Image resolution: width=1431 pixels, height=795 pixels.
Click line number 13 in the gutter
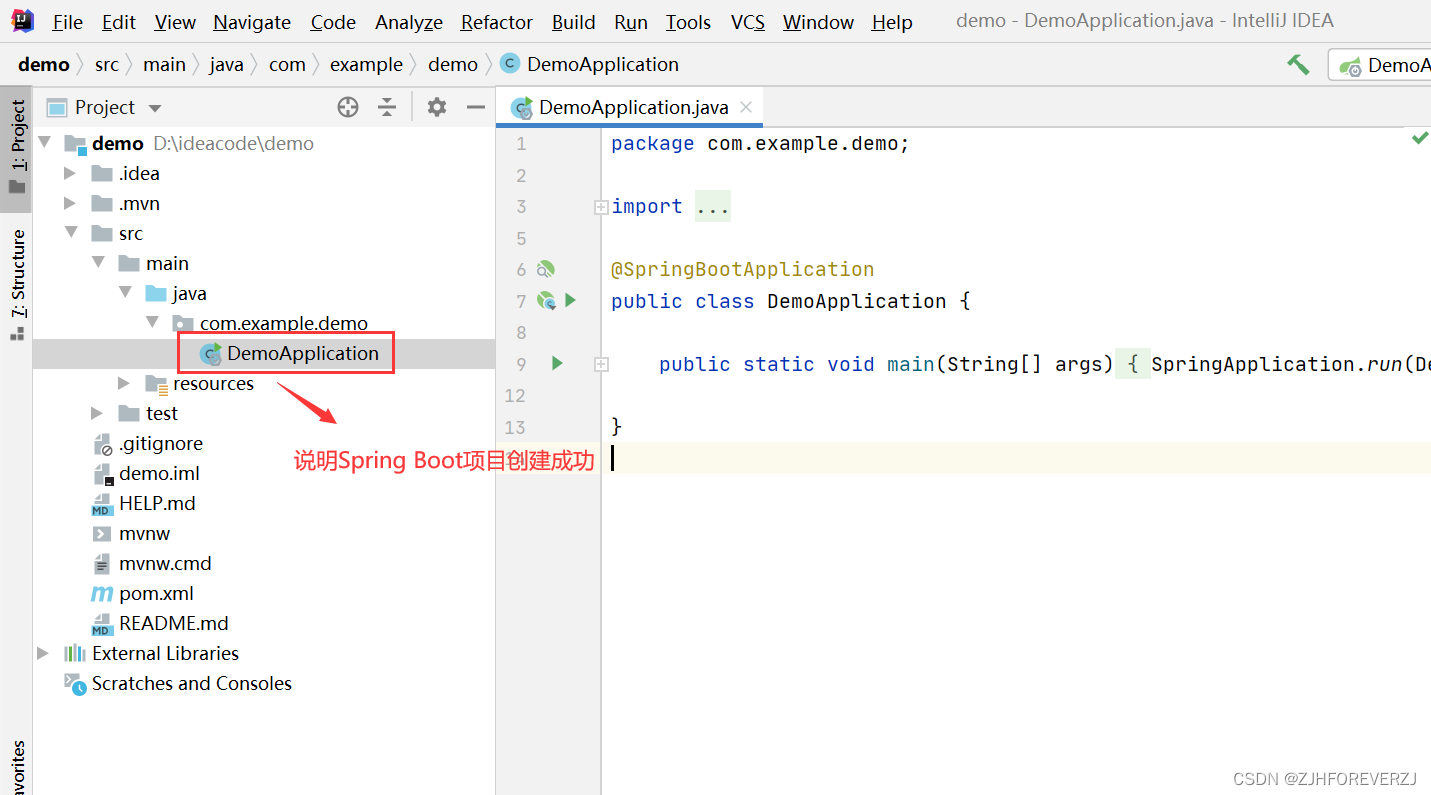point(515,427)
